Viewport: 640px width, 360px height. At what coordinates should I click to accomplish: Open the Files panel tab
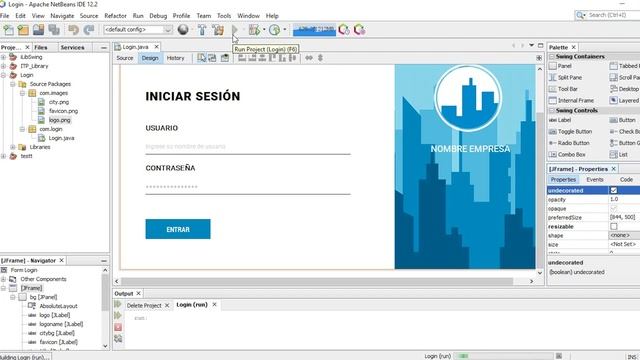pos(41,47)
